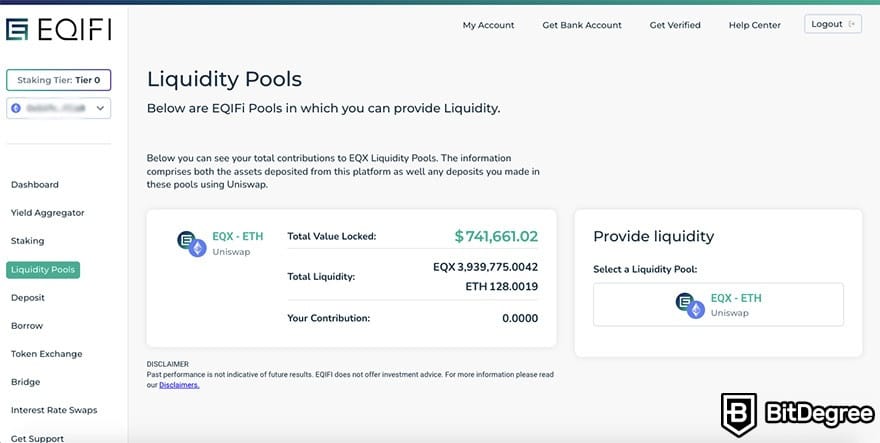This screenshot has width=880, height=443.
Task: Open Deposit in the sidebar
Action: [28, 298]
